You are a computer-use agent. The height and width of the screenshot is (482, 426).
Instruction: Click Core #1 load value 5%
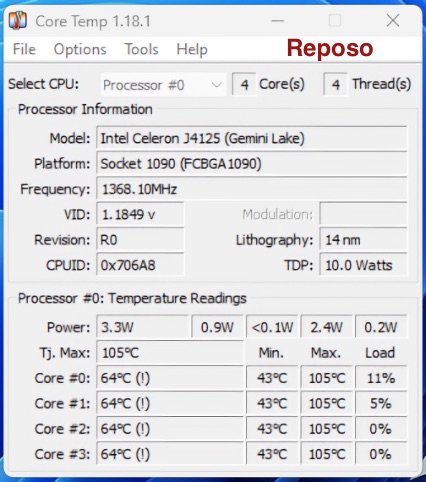click(x=381, y=403)
